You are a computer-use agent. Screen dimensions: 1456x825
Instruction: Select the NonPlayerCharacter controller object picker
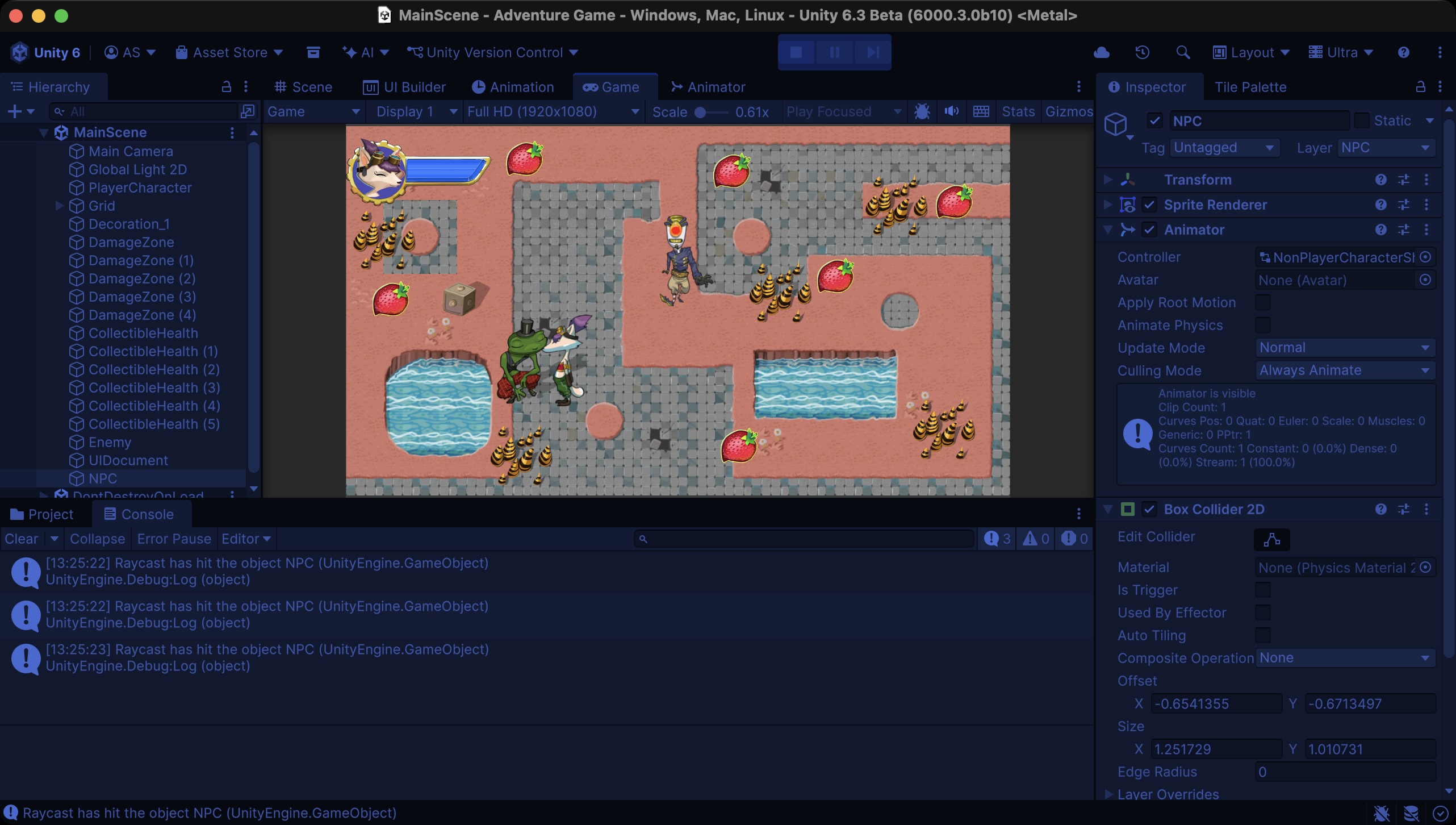pos(1426,257)
